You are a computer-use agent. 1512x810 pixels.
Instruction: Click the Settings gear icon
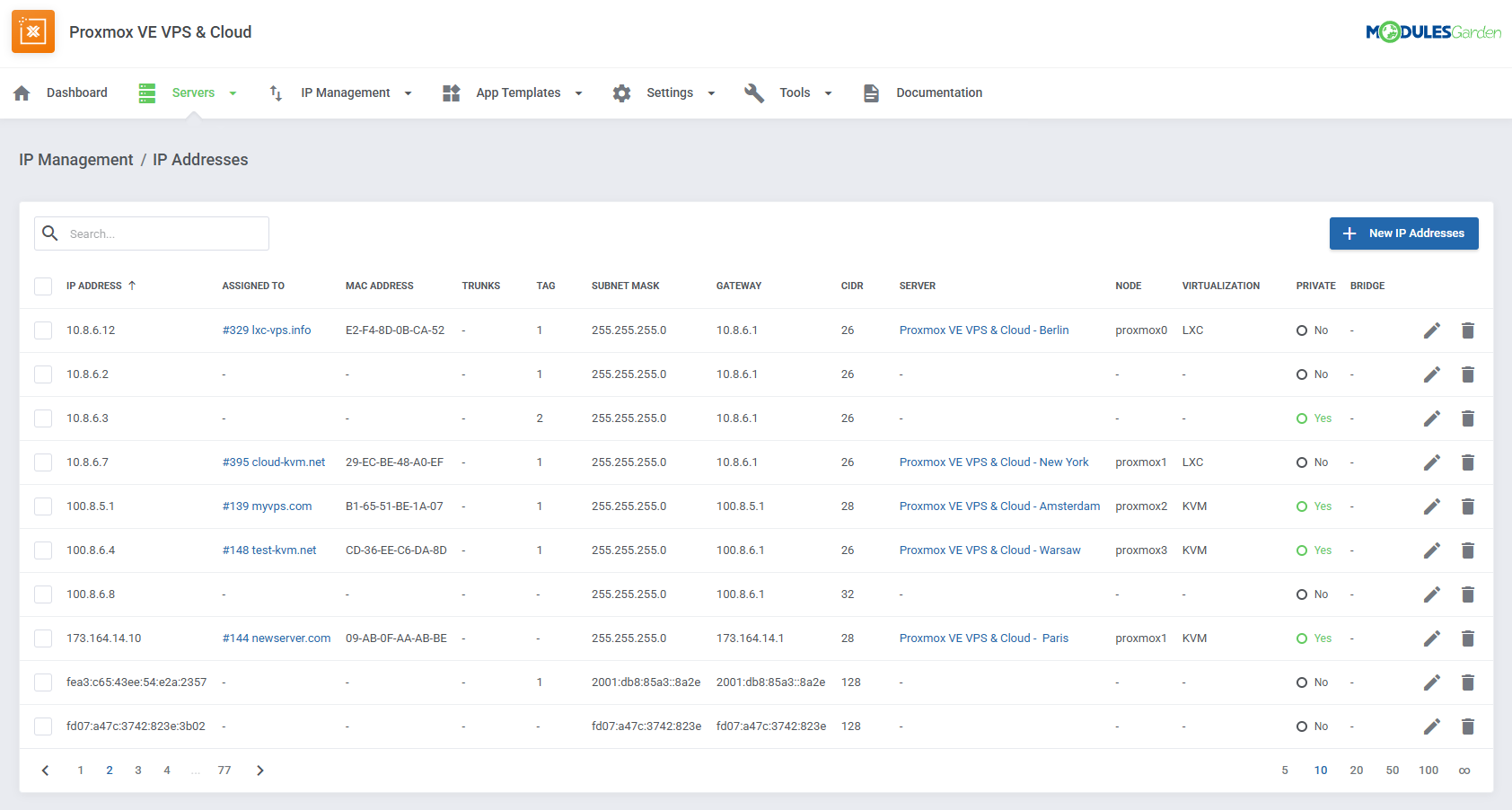622,92
